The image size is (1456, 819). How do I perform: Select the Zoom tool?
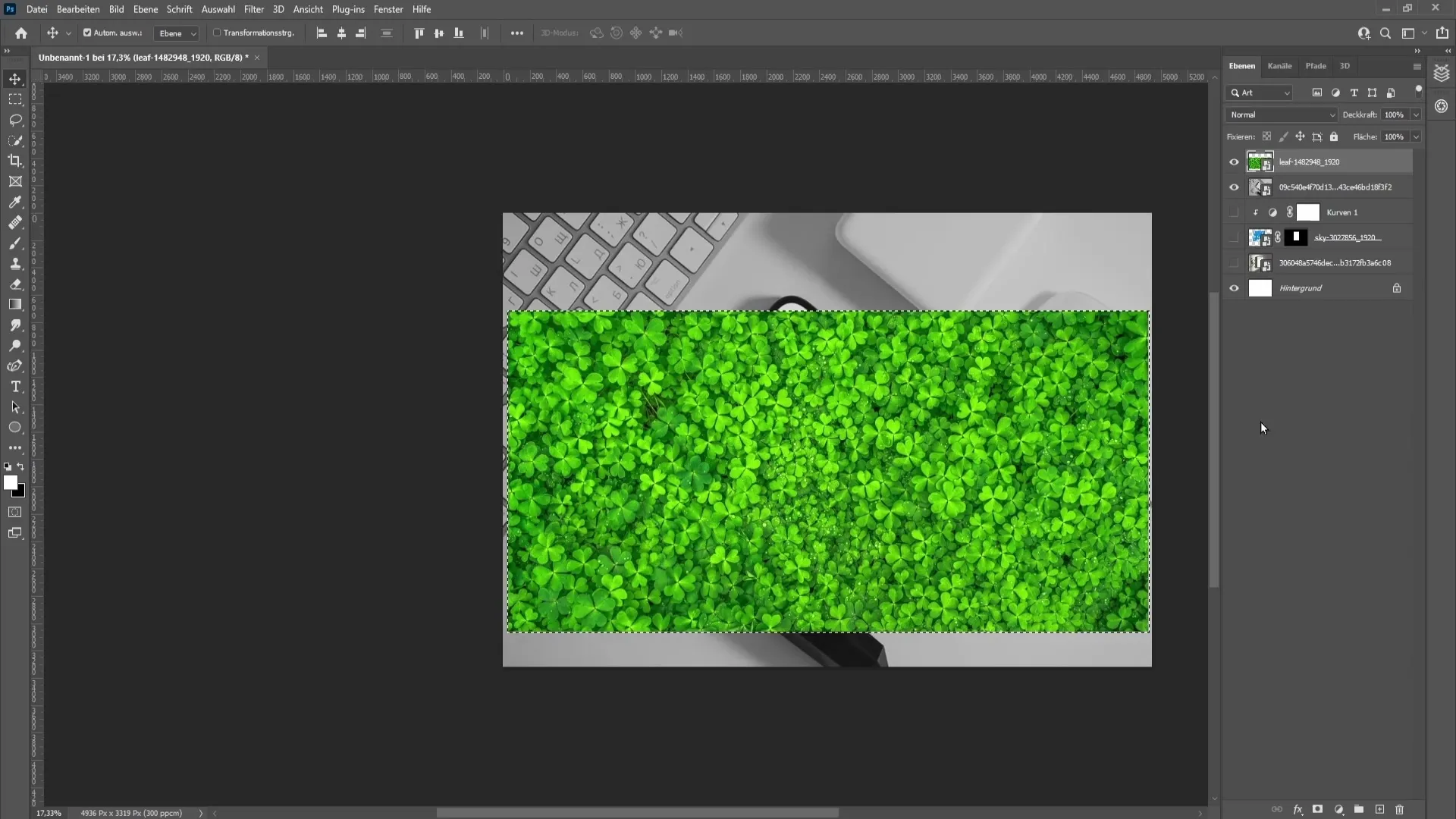click(14, 345)
